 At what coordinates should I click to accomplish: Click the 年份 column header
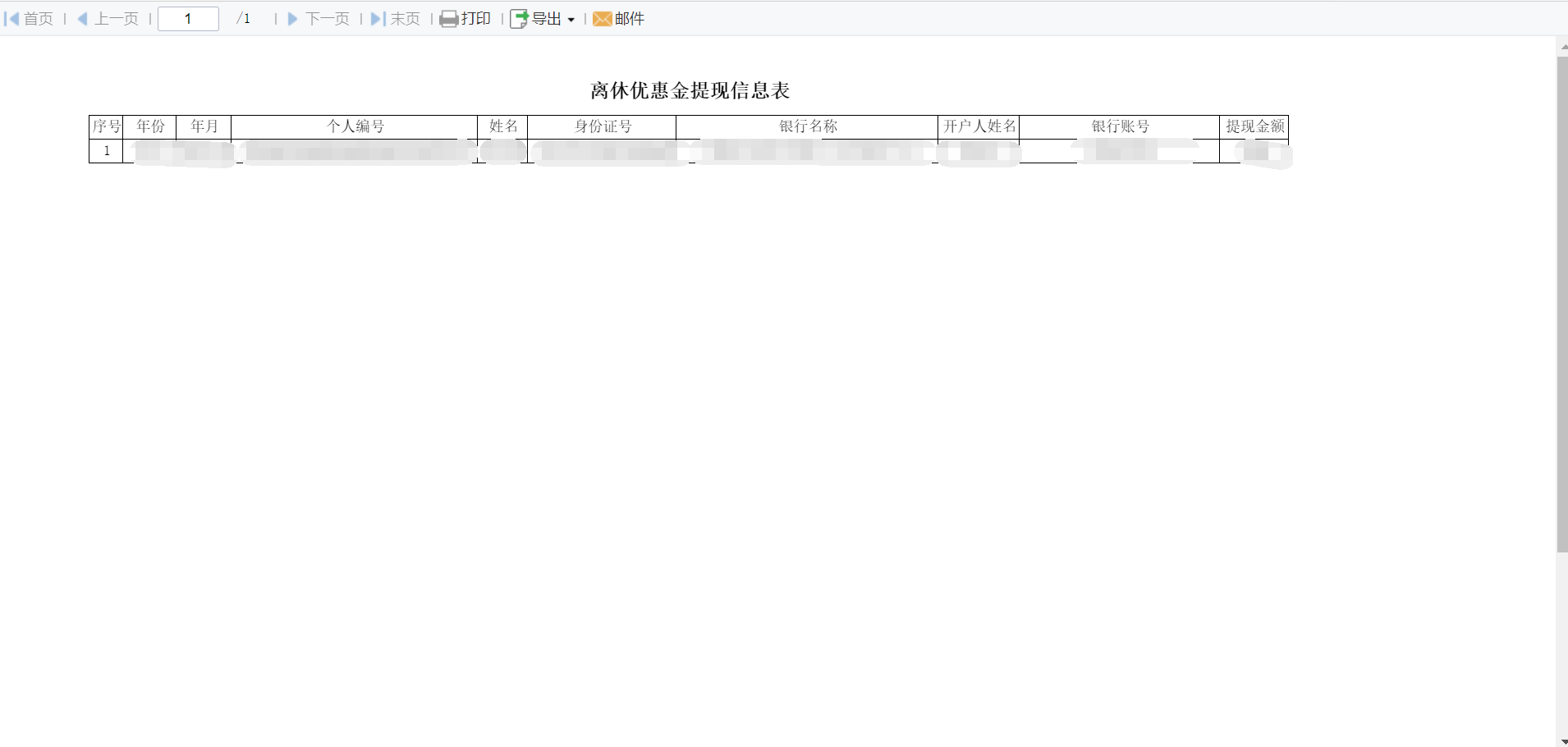[150, 126]
